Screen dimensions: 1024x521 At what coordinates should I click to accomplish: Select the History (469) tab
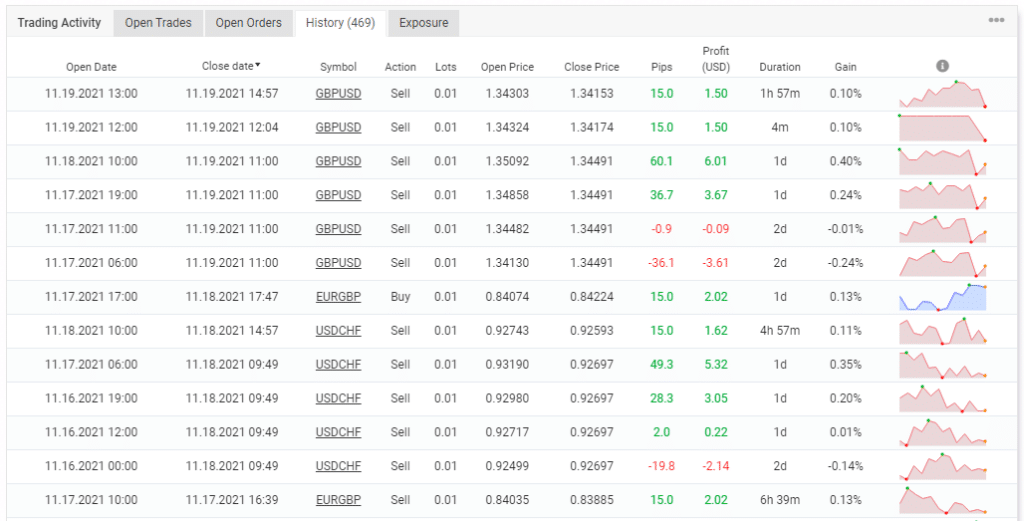tap(340, 23)
